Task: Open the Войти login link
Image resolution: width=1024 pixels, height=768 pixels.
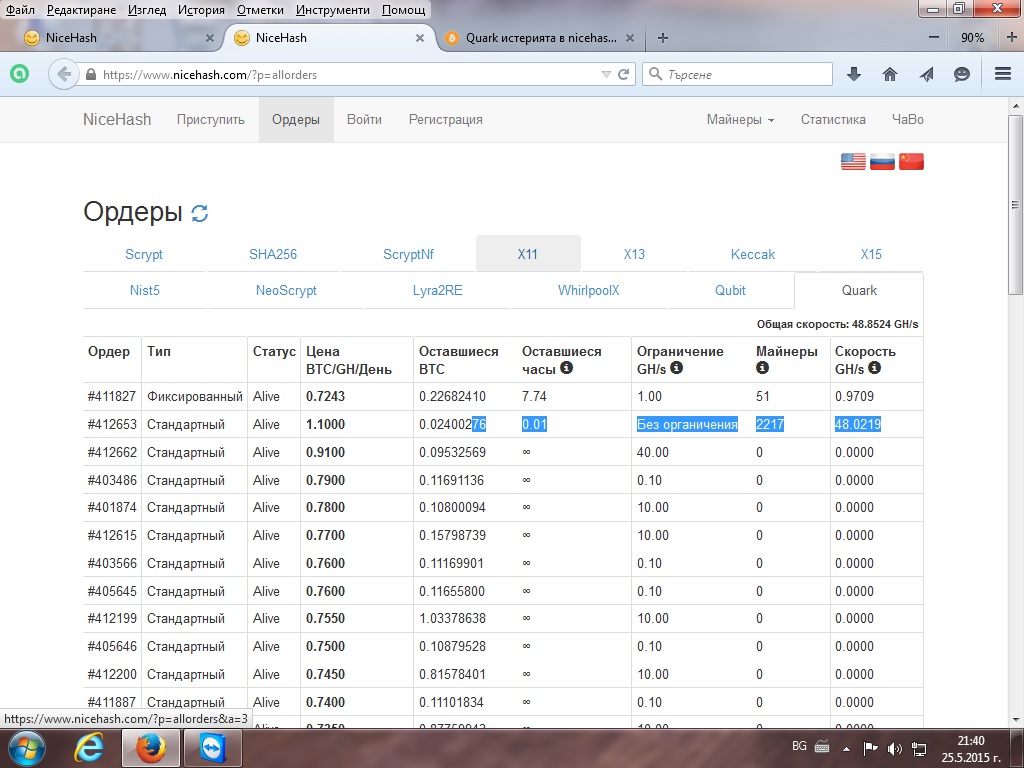Action: click(x=364, y=120)
